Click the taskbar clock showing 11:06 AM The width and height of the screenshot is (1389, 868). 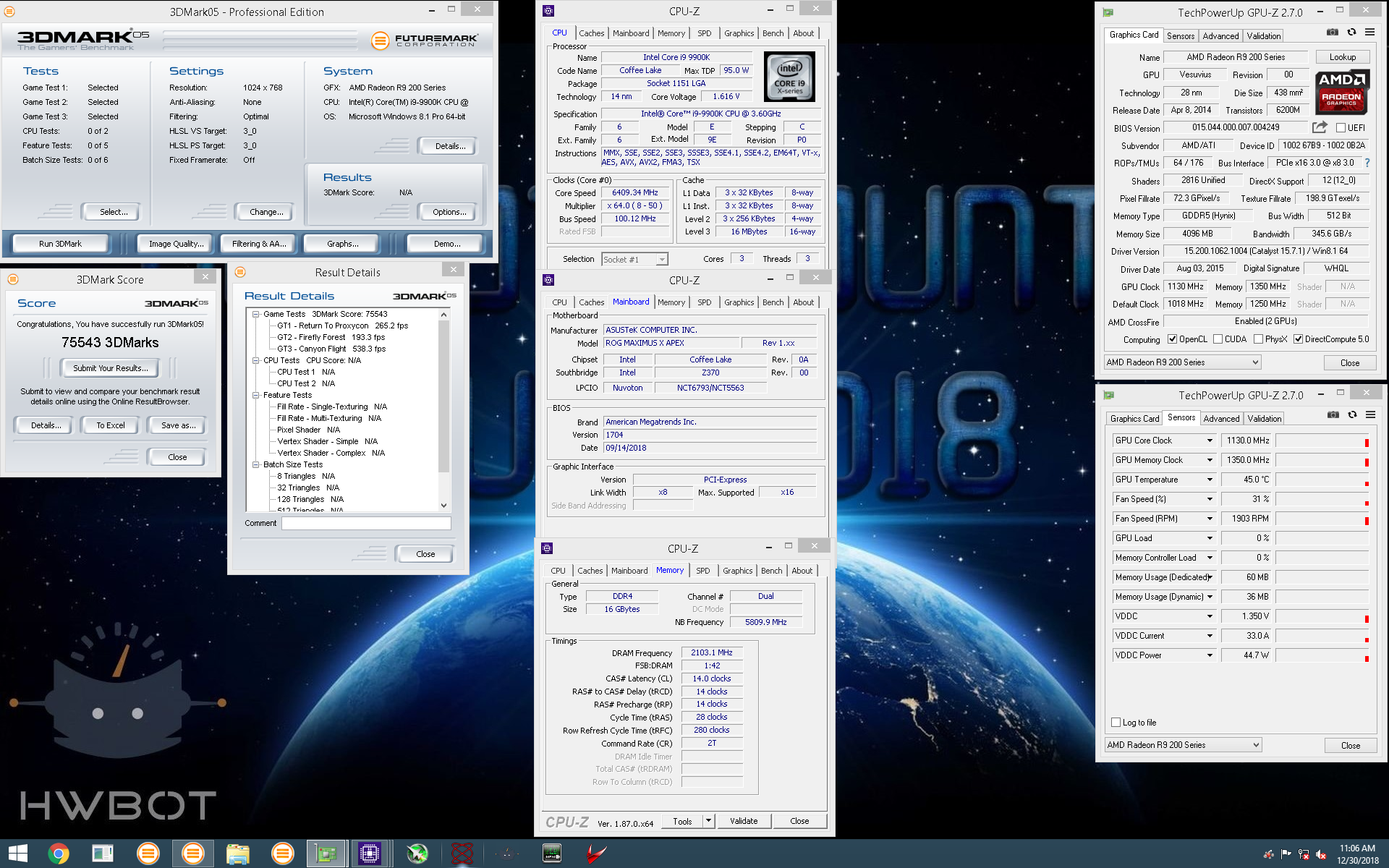coord(1357,854)
